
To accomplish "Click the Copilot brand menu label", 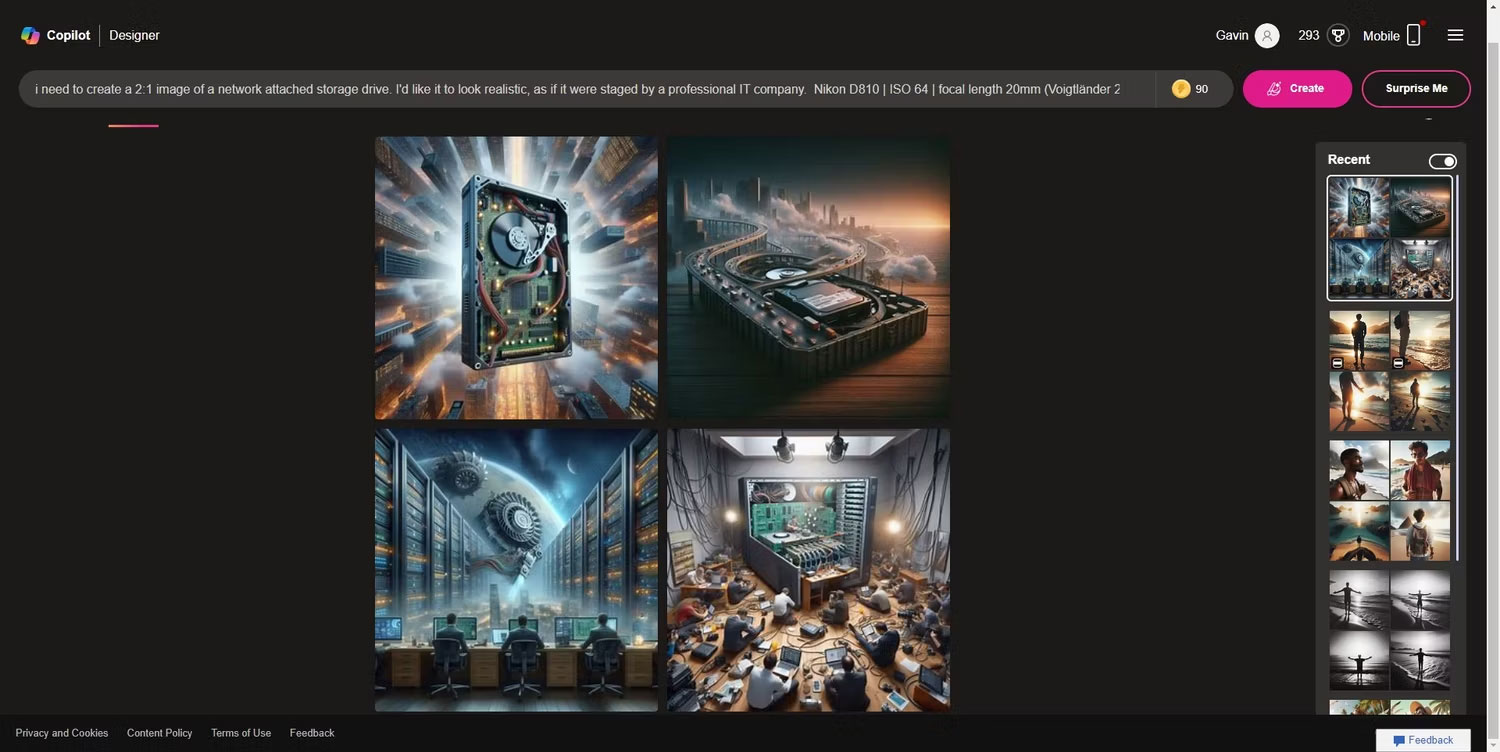I will [x=67, y=35].
